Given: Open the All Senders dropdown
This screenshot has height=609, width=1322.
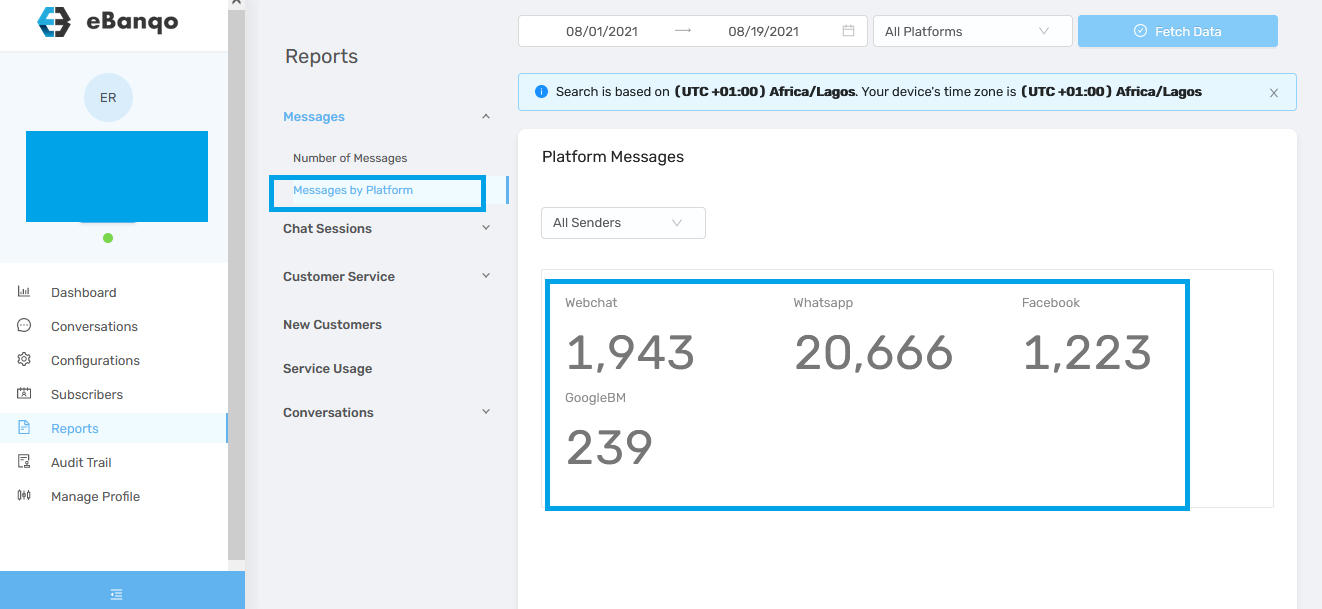Looking at the screenshot, I should [x=623, y=223].
